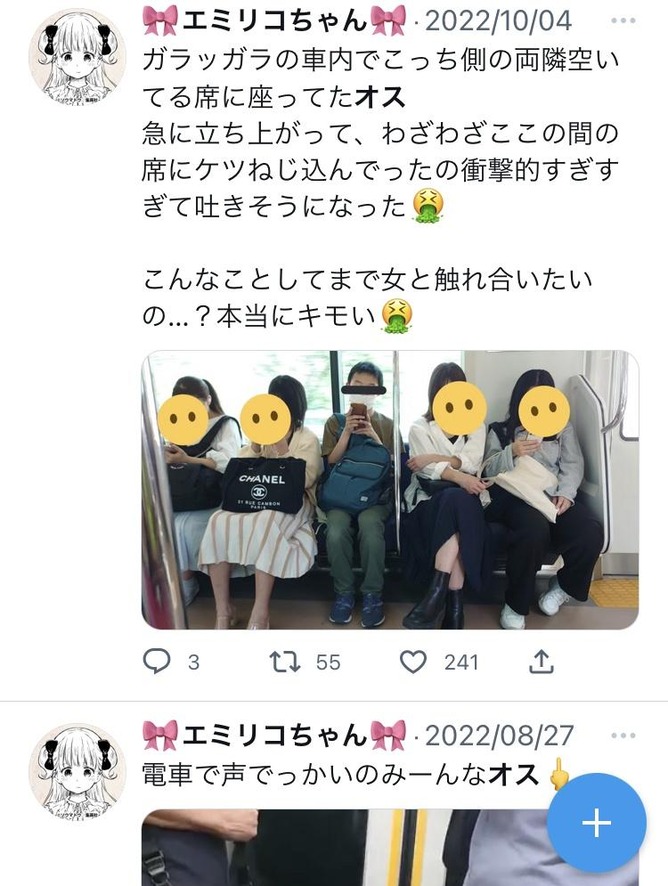Open the second tweet's attached image
The width and height of the screenshot is (668, 886).
[390, 848]
